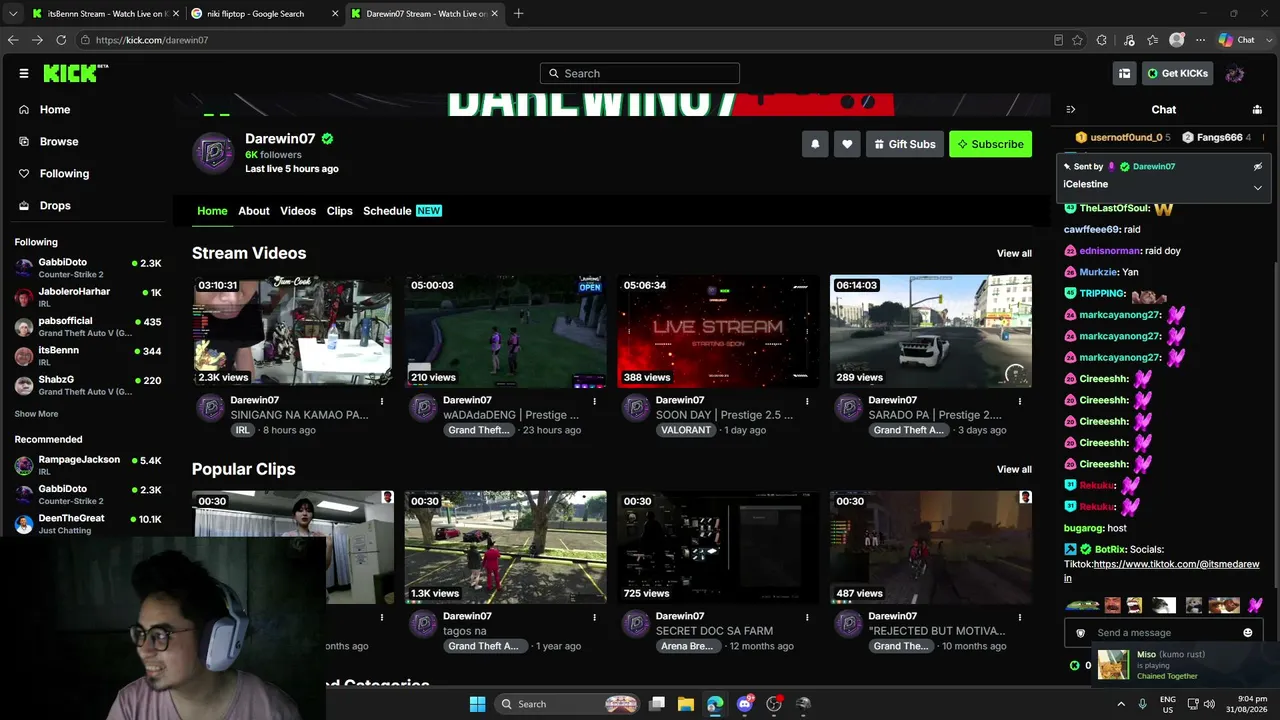The height and width of the screenshot is (720, 1280).
Task: Open the media control music icon
Action: [x=1129, y=40]
